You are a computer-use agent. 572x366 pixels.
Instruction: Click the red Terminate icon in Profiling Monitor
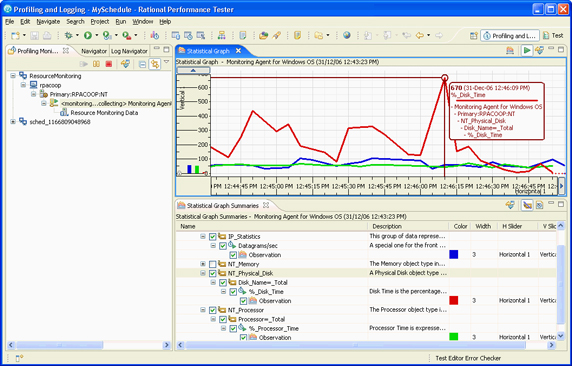[x=109, y=64]
